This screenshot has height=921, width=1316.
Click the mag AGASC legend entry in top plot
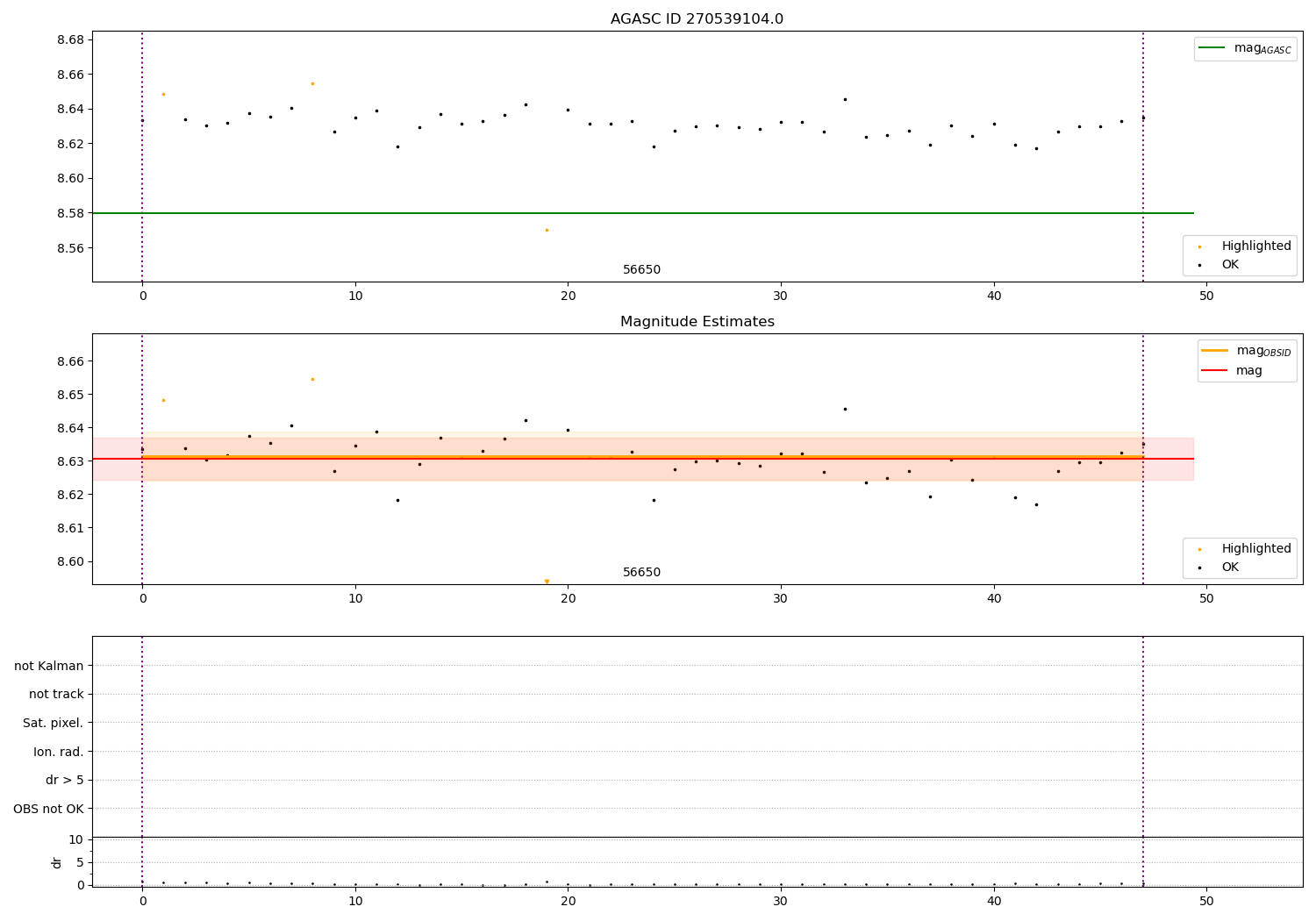1262,48
